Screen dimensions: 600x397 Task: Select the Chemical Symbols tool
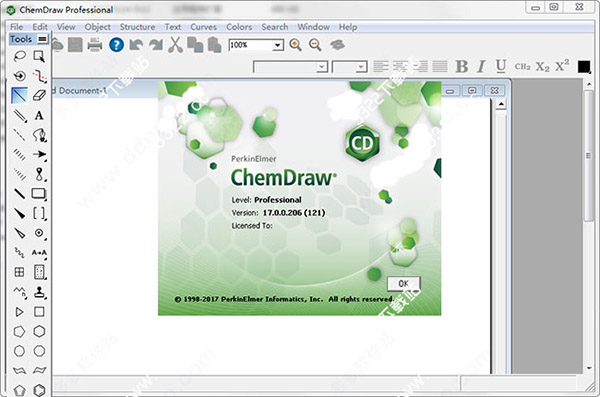point(39,233)
